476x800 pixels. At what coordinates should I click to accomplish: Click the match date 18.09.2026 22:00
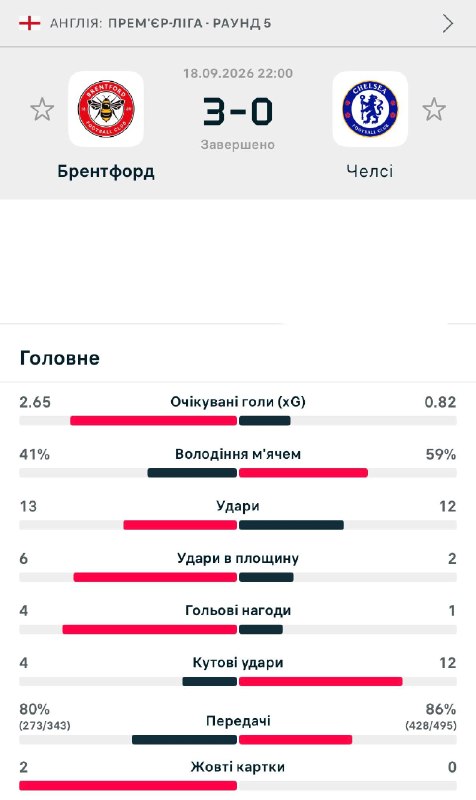click(x=238, y=73)
